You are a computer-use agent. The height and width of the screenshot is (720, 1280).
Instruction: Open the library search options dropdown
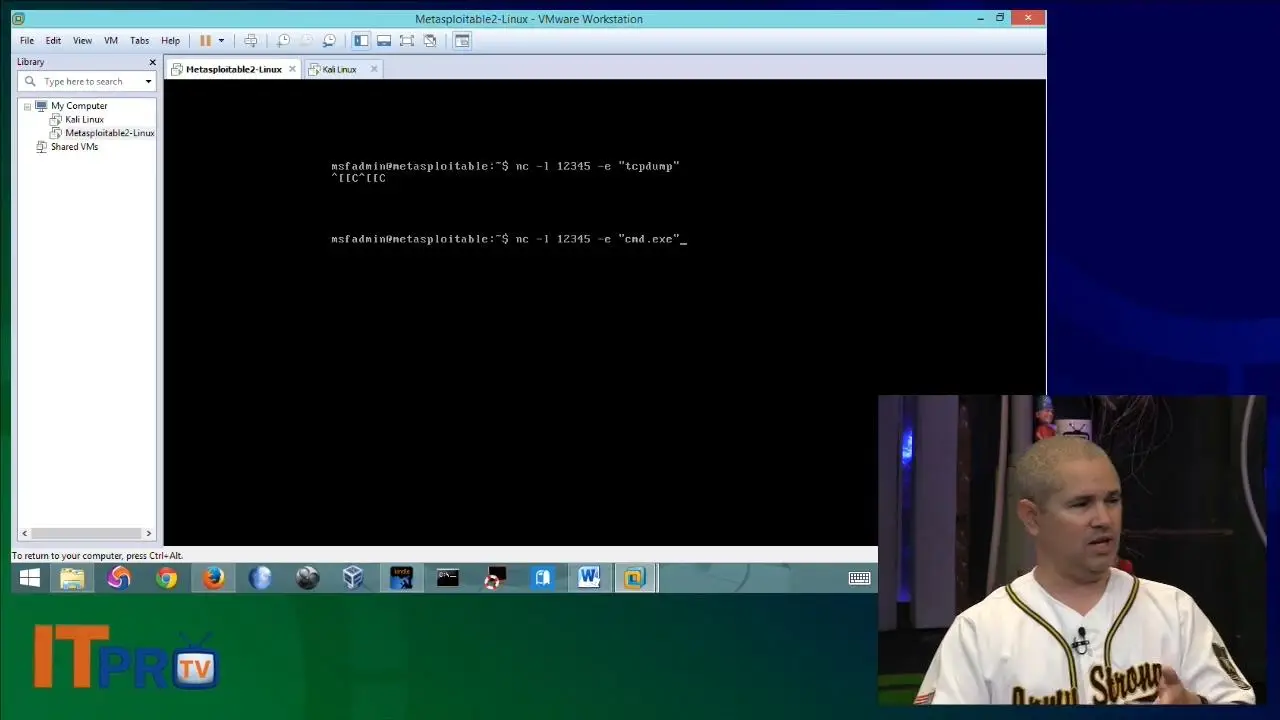[148, 82]
